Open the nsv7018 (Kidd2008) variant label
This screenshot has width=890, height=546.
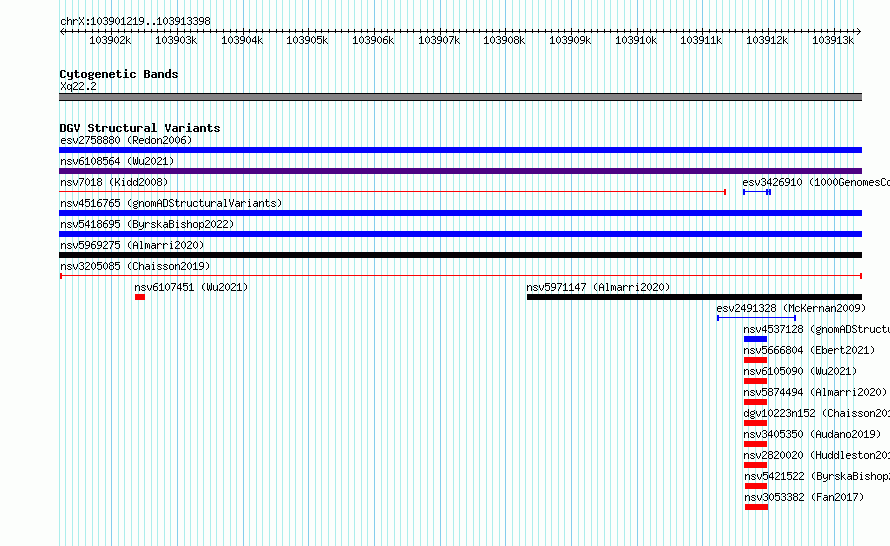[114, 182]
